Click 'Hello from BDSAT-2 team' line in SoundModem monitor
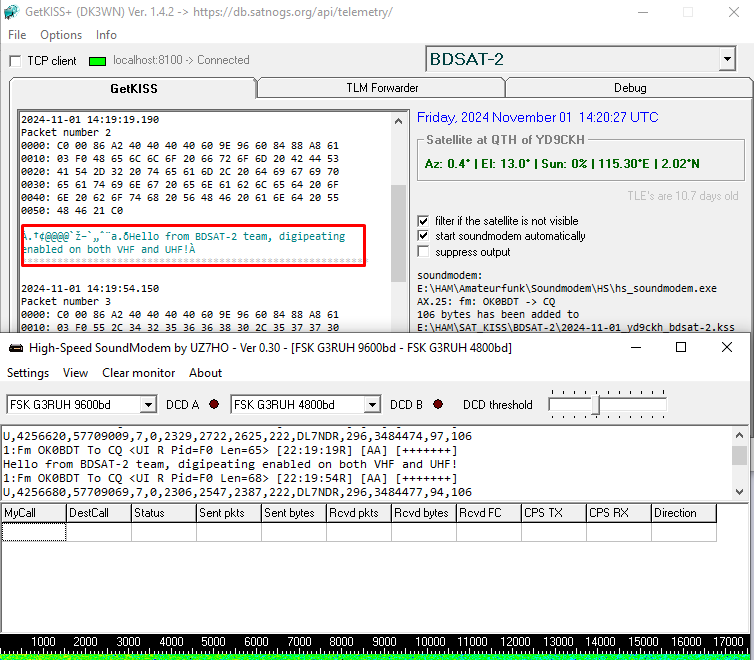Image resolution: width=754 pixels, height=660 pixels. 230,464
